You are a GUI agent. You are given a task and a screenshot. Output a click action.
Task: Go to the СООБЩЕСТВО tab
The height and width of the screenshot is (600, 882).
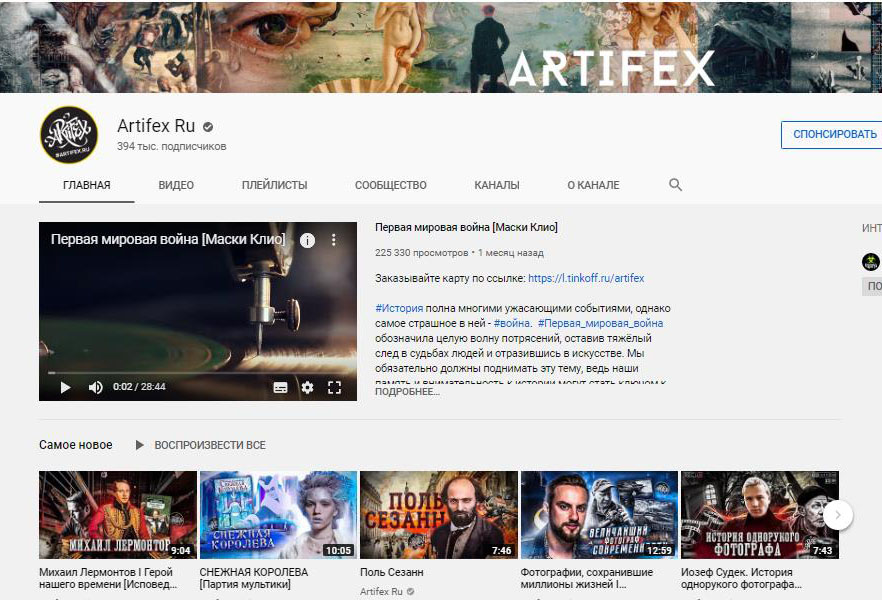coord(390,185)
